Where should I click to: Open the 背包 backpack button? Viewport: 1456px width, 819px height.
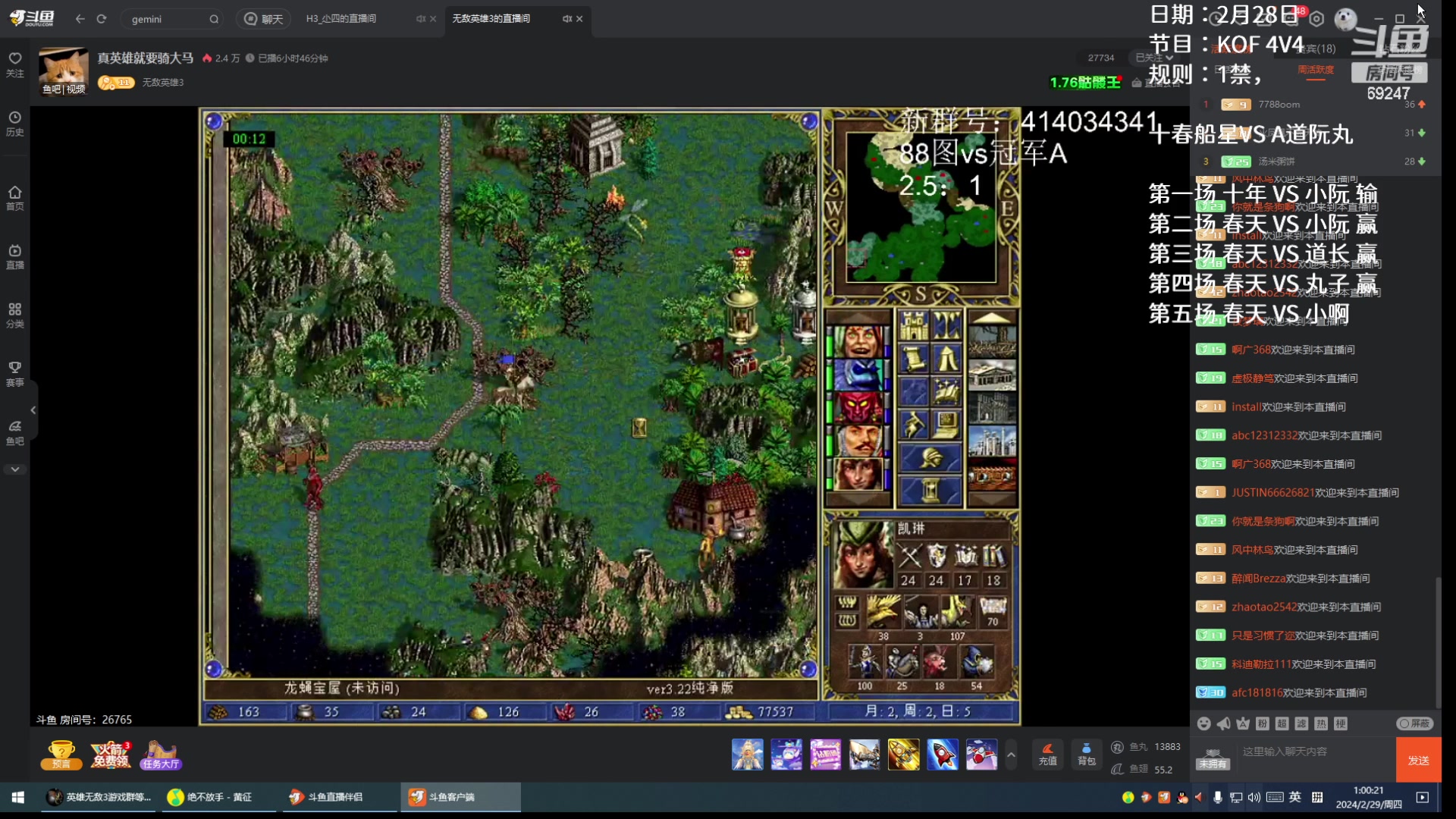tap(1086, 755)
